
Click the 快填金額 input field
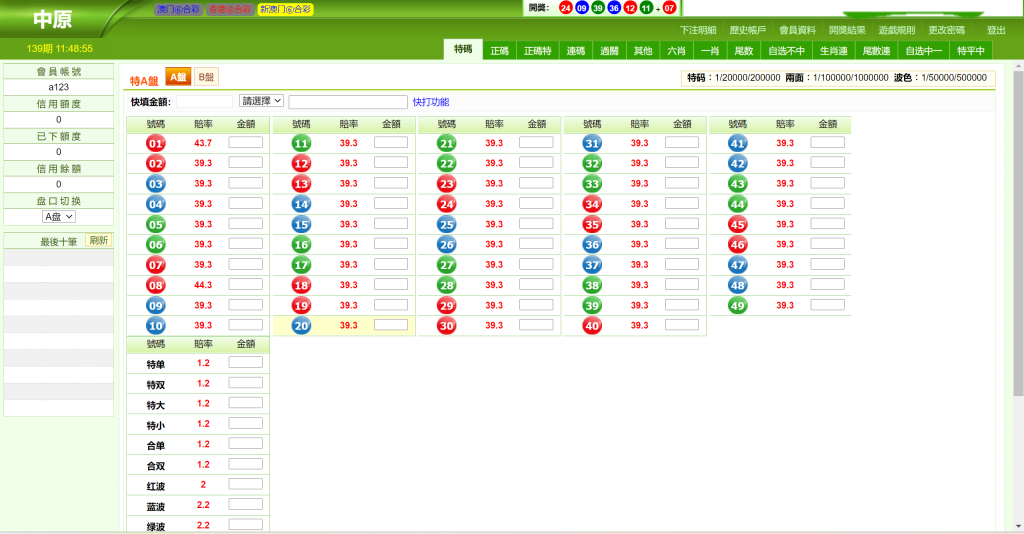coord(204,102)
